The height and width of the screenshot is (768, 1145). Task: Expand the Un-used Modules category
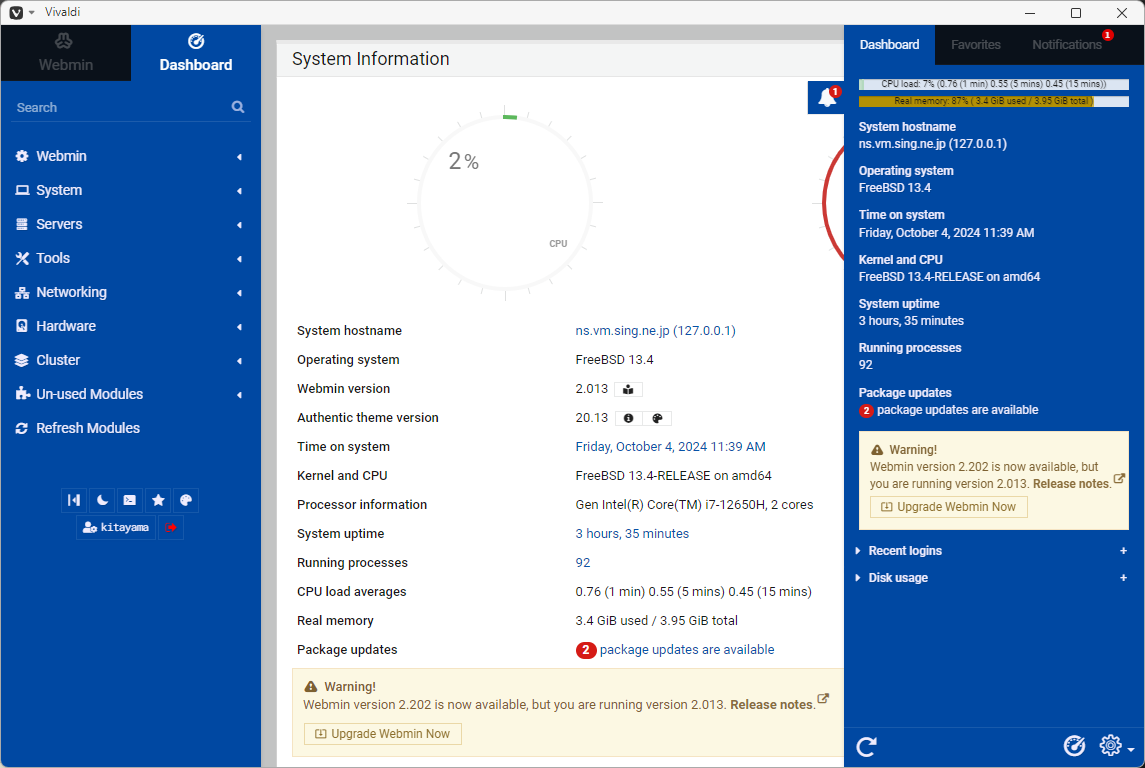130,393
